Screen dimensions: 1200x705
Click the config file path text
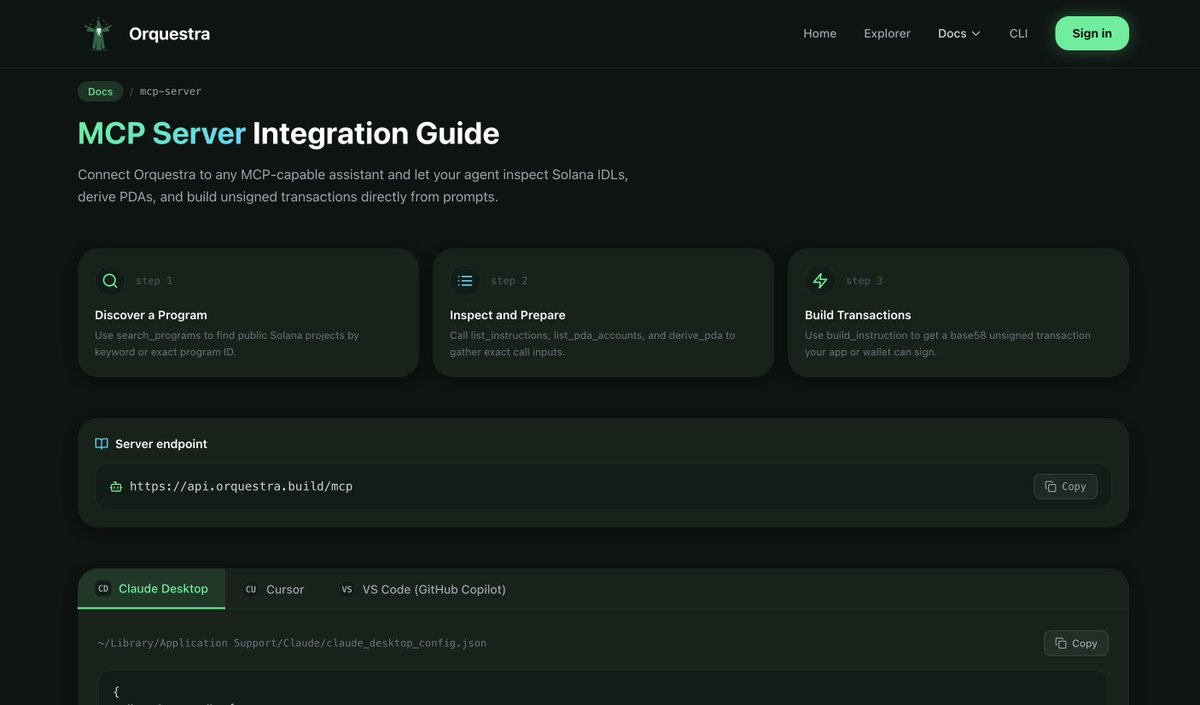(x=292, y=643)
